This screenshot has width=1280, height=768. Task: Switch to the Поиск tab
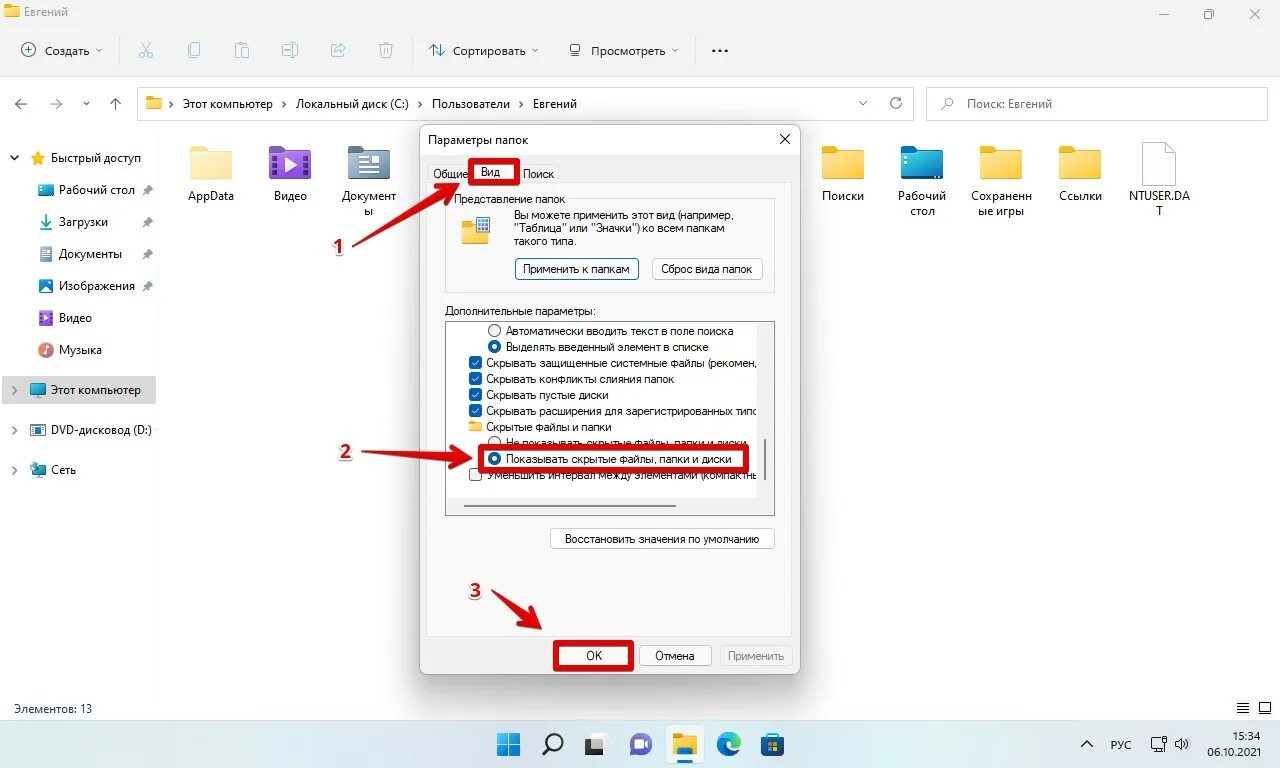pyautogui.click(x=538, y=174)
